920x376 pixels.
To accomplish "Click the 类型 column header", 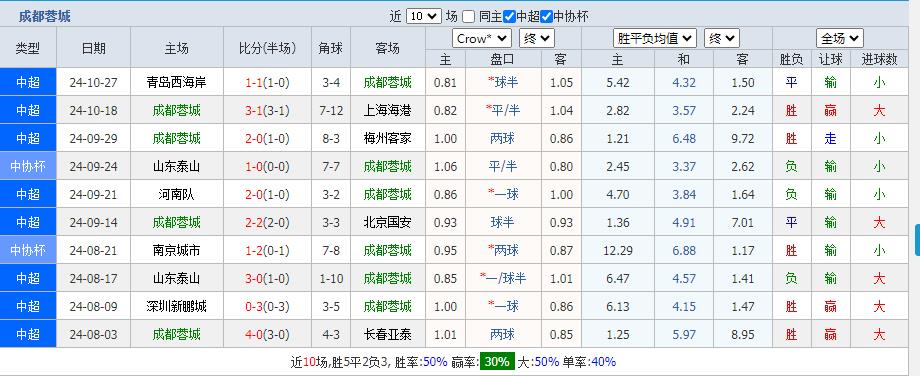I will click(28, 48).
